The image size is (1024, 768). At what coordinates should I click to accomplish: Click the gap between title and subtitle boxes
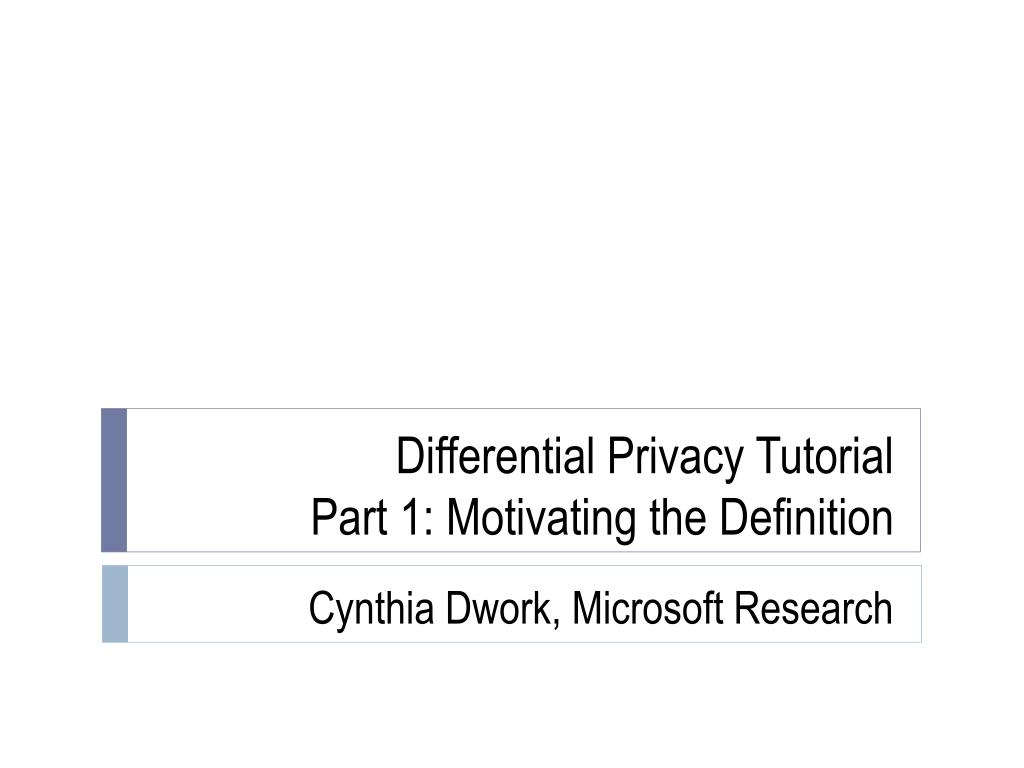512,559
